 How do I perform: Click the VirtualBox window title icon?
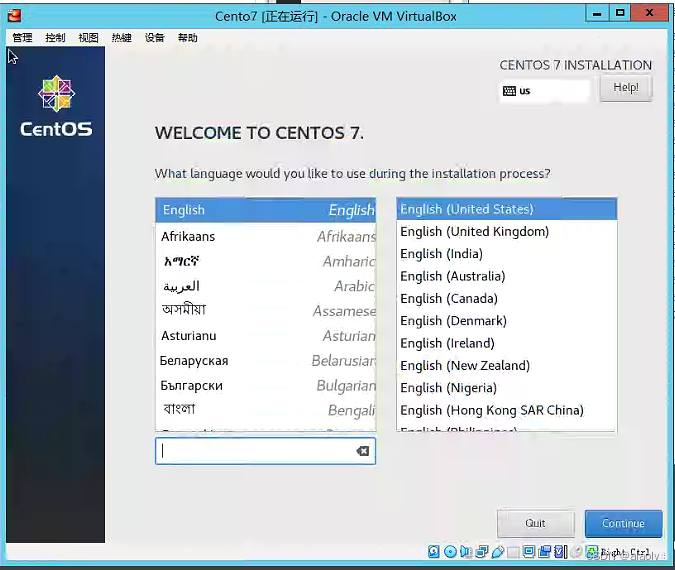14,15
